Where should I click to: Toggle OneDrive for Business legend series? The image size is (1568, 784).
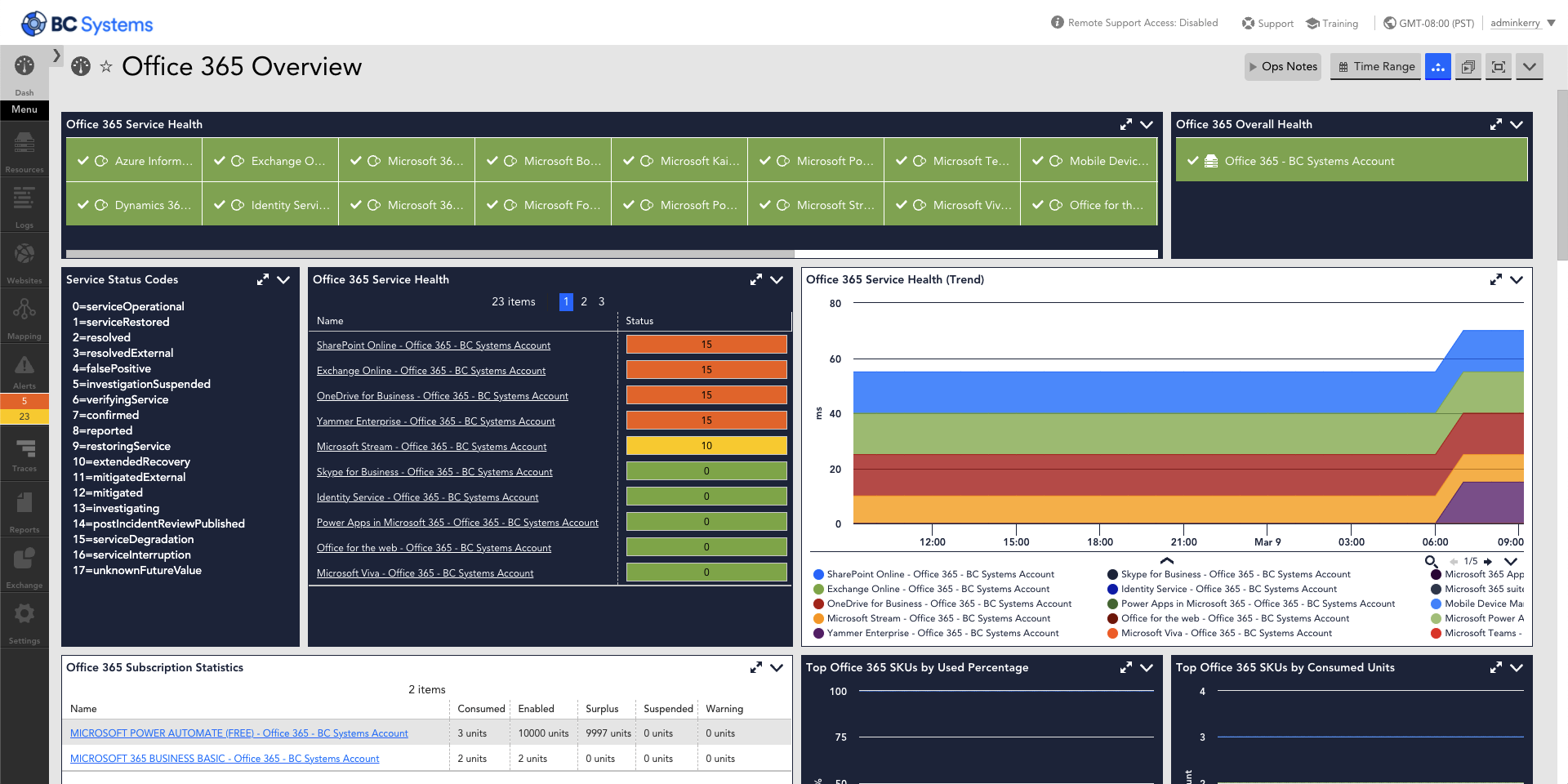(x=942, y=604)
